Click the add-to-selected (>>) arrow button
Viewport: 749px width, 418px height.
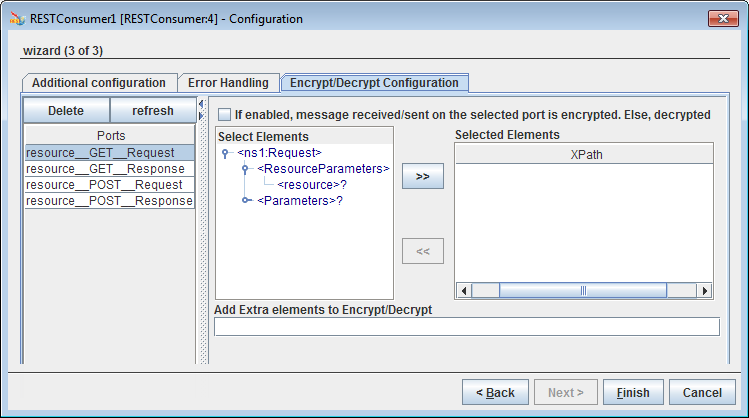(422, 177)
